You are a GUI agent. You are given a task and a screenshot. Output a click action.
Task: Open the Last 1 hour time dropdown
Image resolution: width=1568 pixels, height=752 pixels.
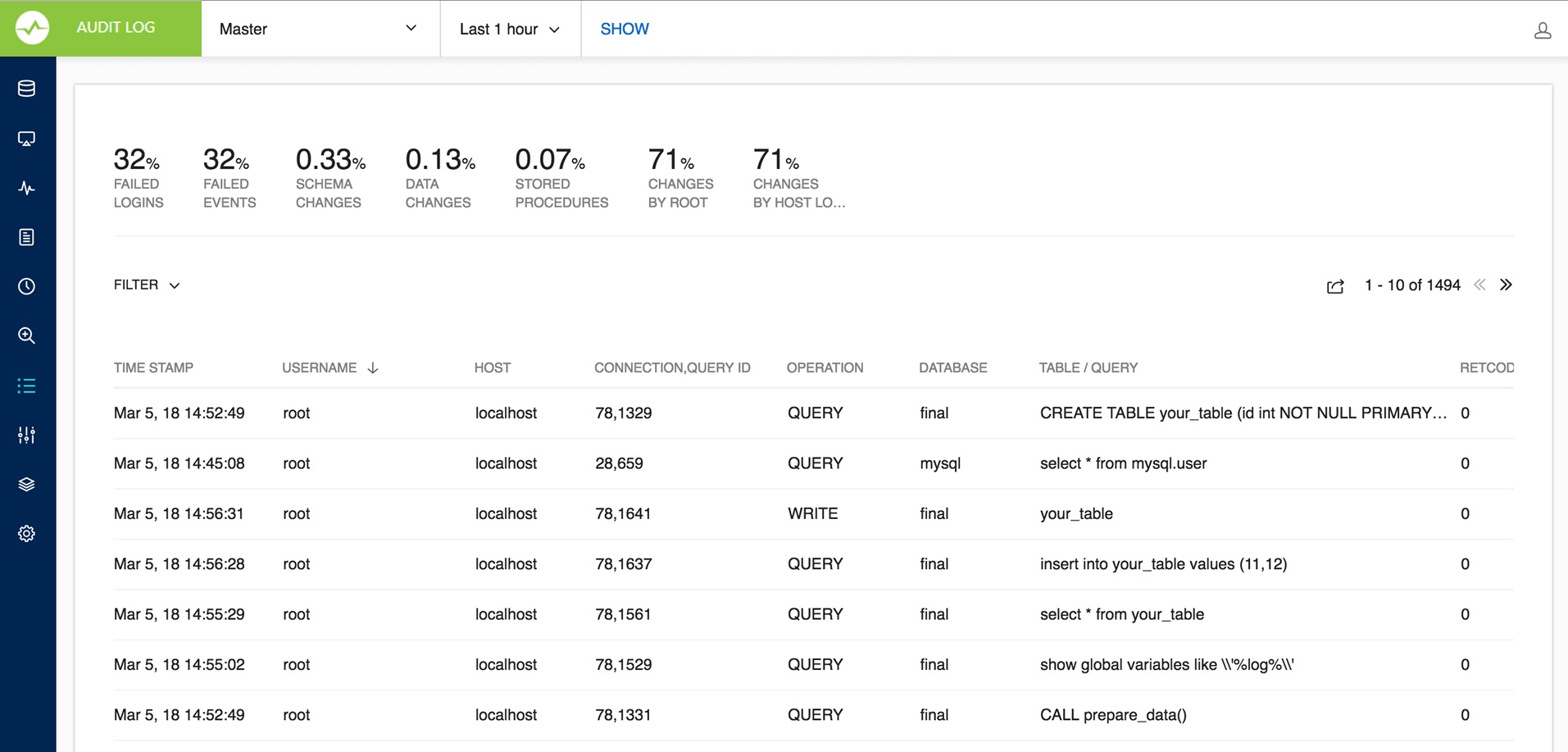[510, 29]
